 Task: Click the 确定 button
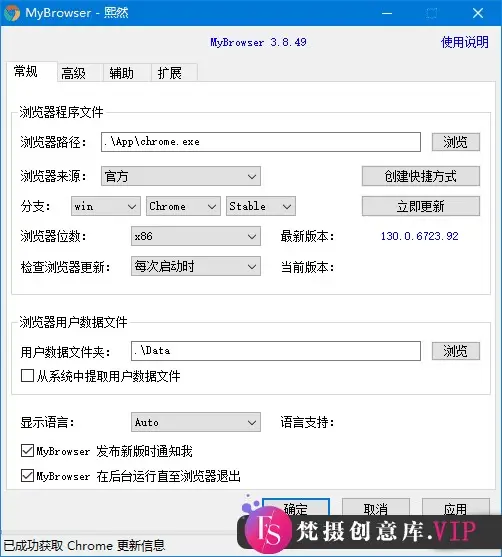(296, 508)
